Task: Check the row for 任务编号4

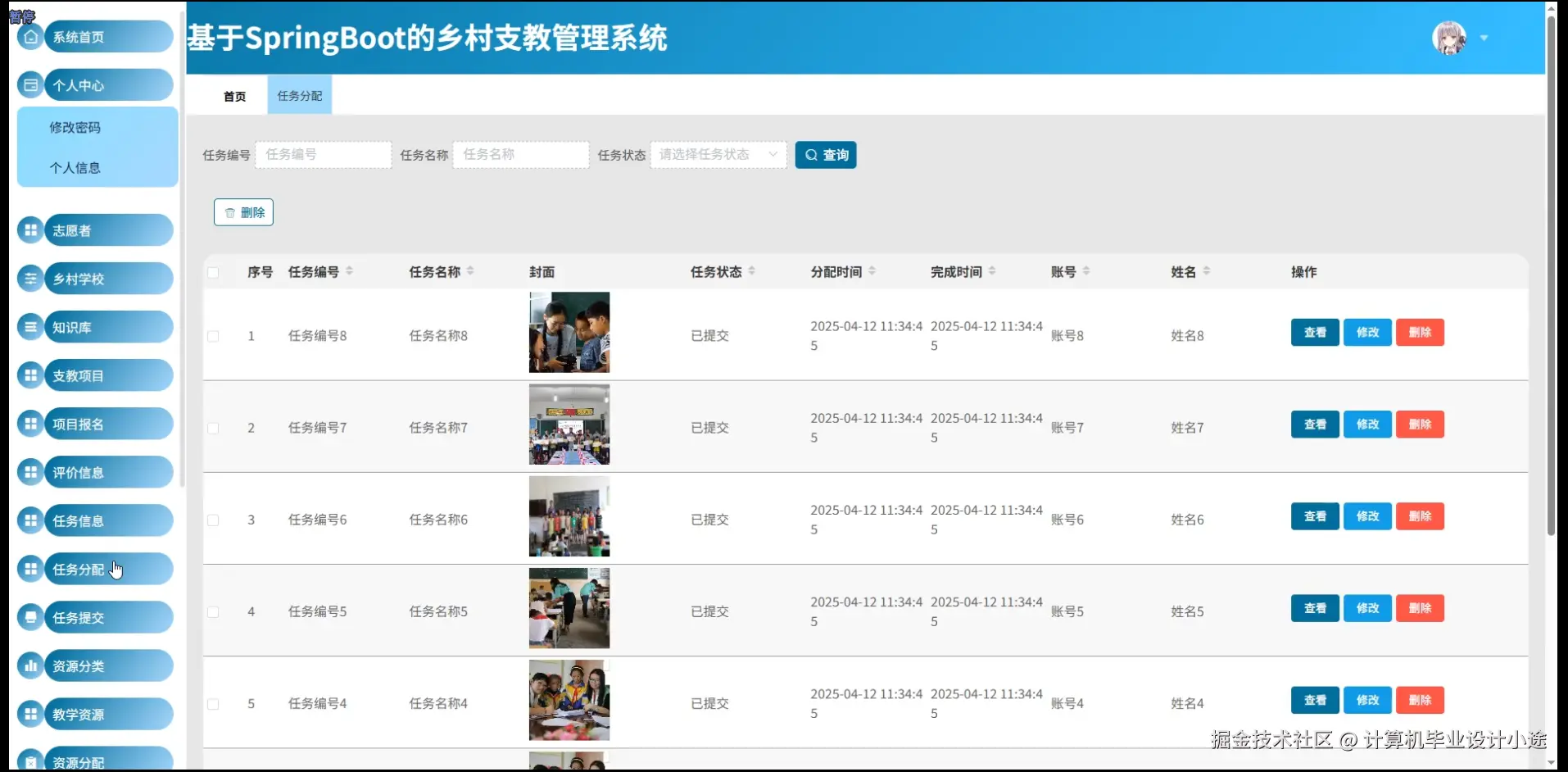Action: pos(213,703)
